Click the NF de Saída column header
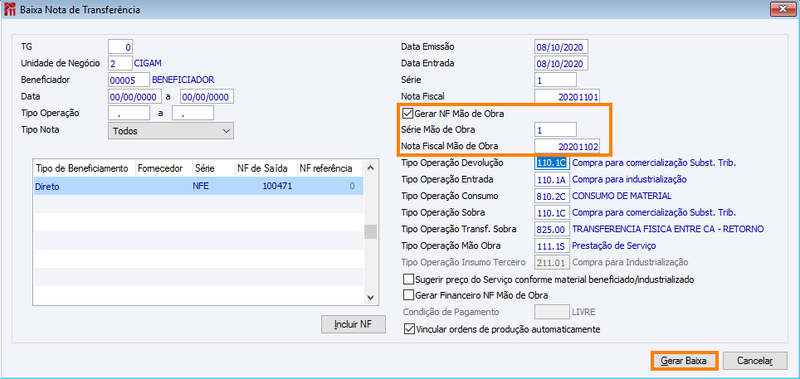 point(265,168)
